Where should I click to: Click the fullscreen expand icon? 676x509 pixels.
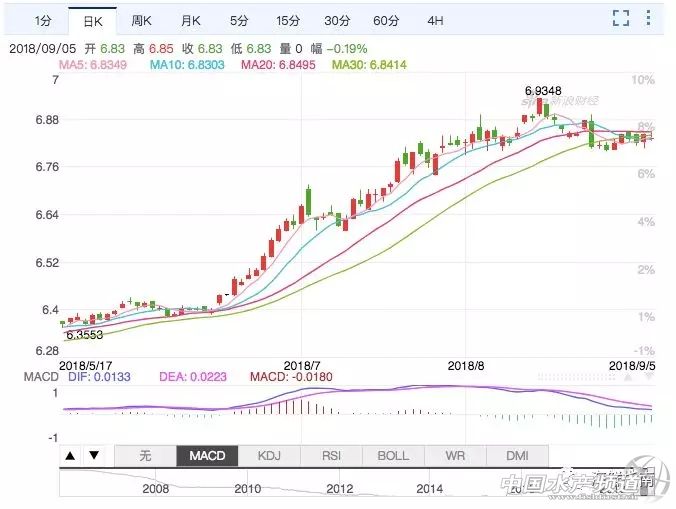pyautogui.click(x=621, y=19)
